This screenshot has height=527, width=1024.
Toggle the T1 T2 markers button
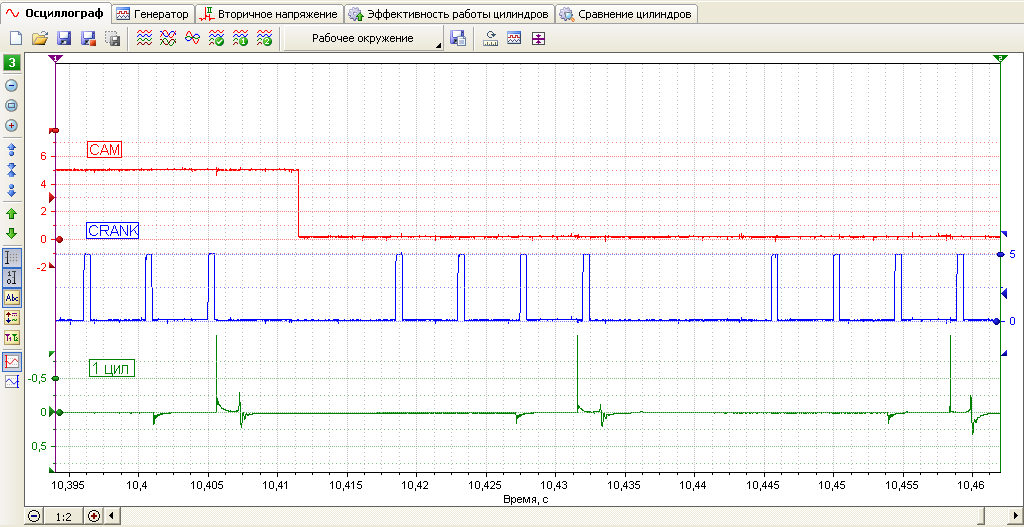click(12, 338)
